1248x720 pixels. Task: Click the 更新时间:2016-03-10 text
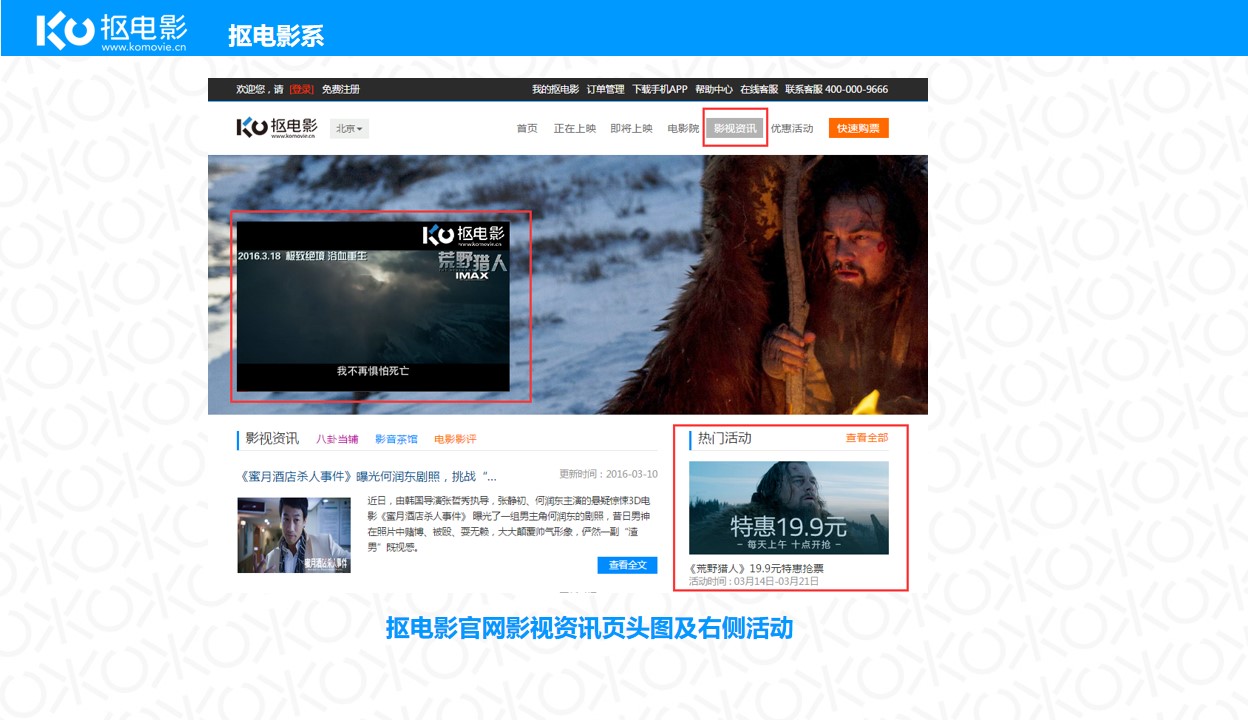(x=609, y=474)
